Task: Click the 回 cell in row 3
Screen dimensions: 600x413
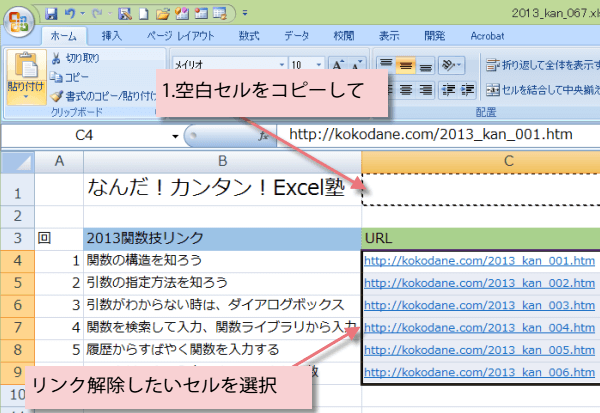Action: tap(59, 238)
